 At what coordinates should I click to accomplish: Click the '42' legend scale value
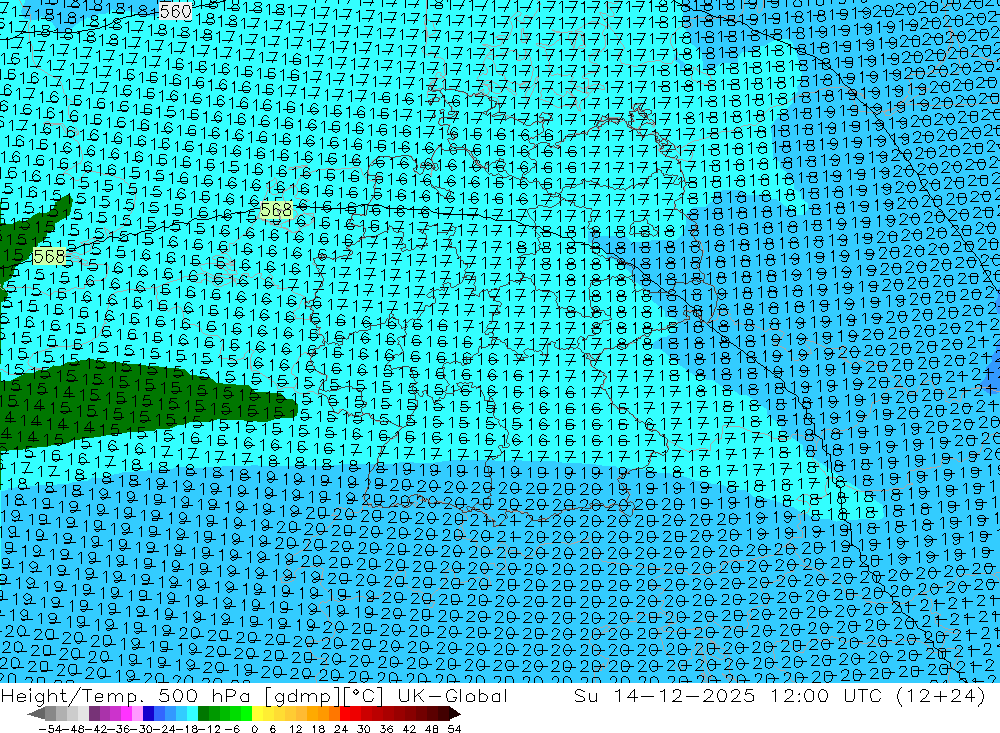click(409, 729)
